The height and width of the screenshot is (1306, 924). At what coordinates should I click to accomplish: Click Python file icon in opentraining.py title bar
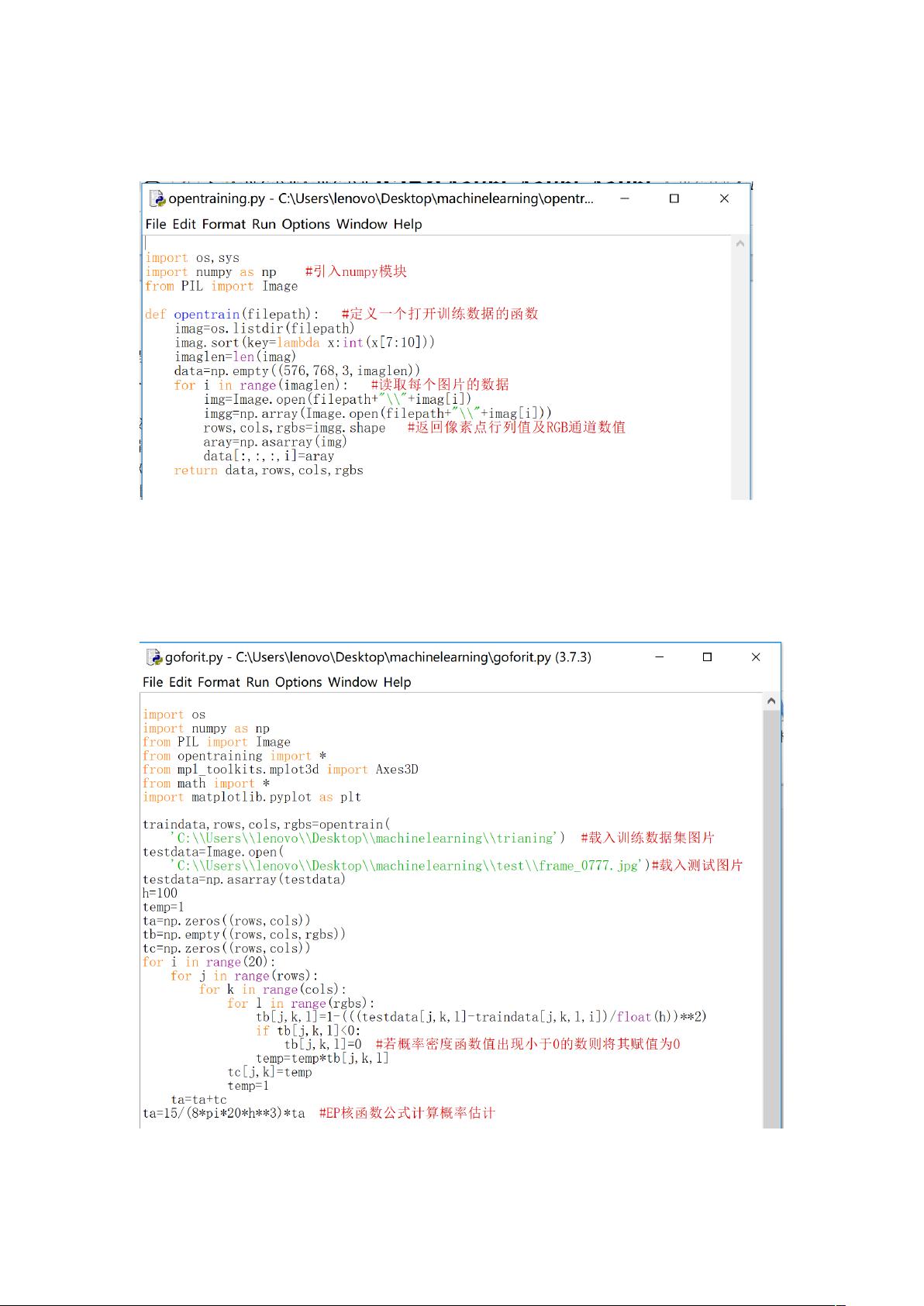(157, 198)
